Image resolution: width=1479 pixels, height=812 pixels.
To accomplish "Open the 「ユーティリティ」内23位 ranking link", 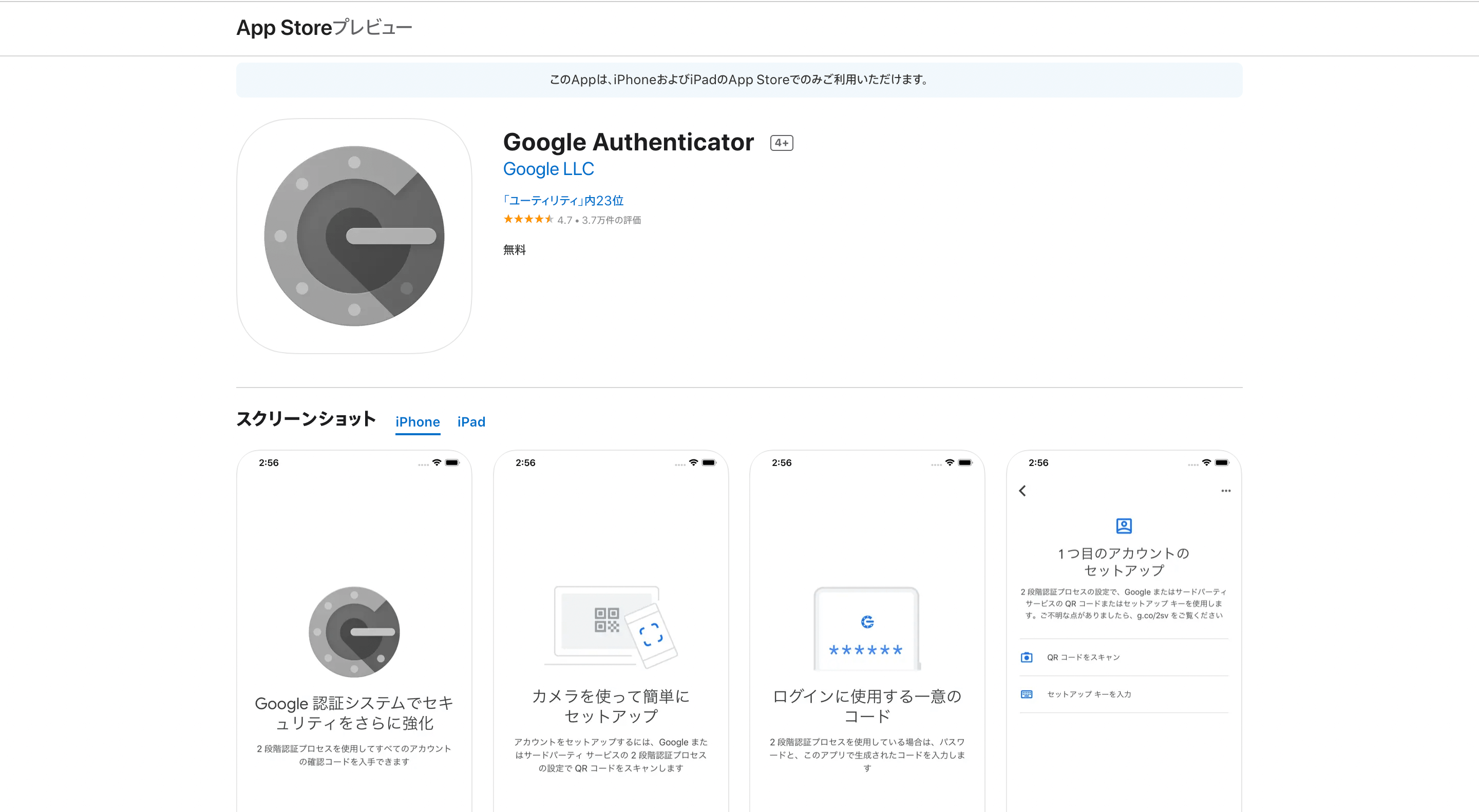I will [x=563, y=200].
